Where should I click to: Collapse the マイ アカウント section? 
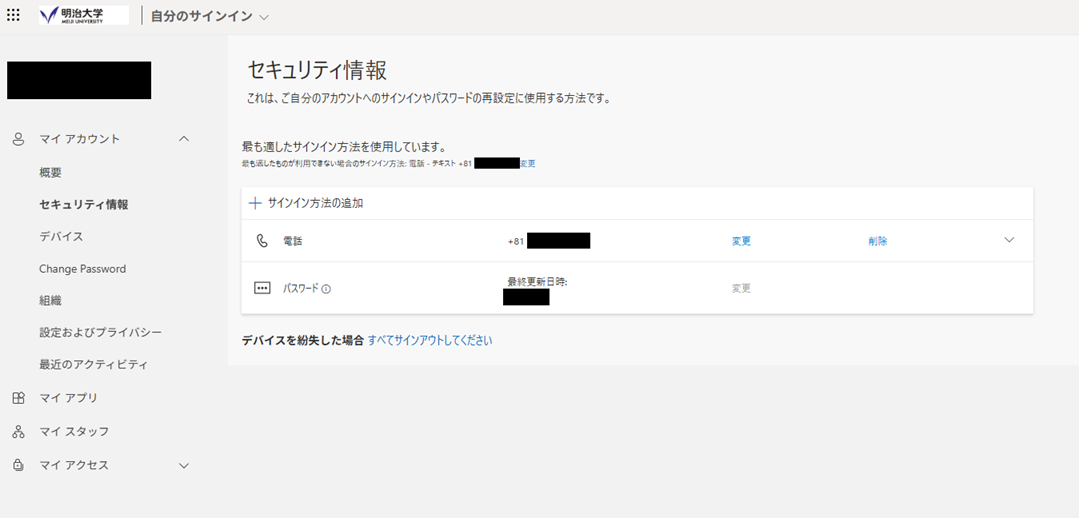tap(183, 139)
